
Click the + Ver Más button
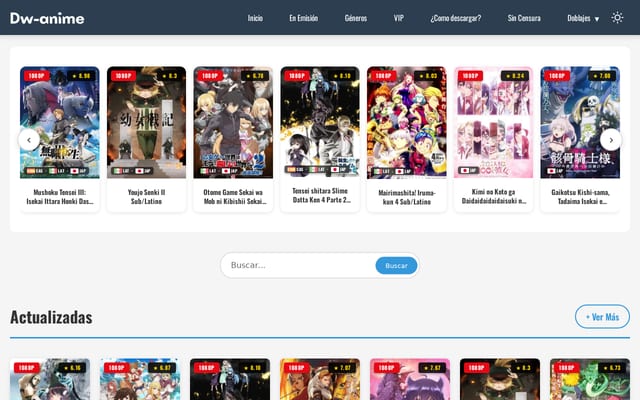click(x=602, y=317)
